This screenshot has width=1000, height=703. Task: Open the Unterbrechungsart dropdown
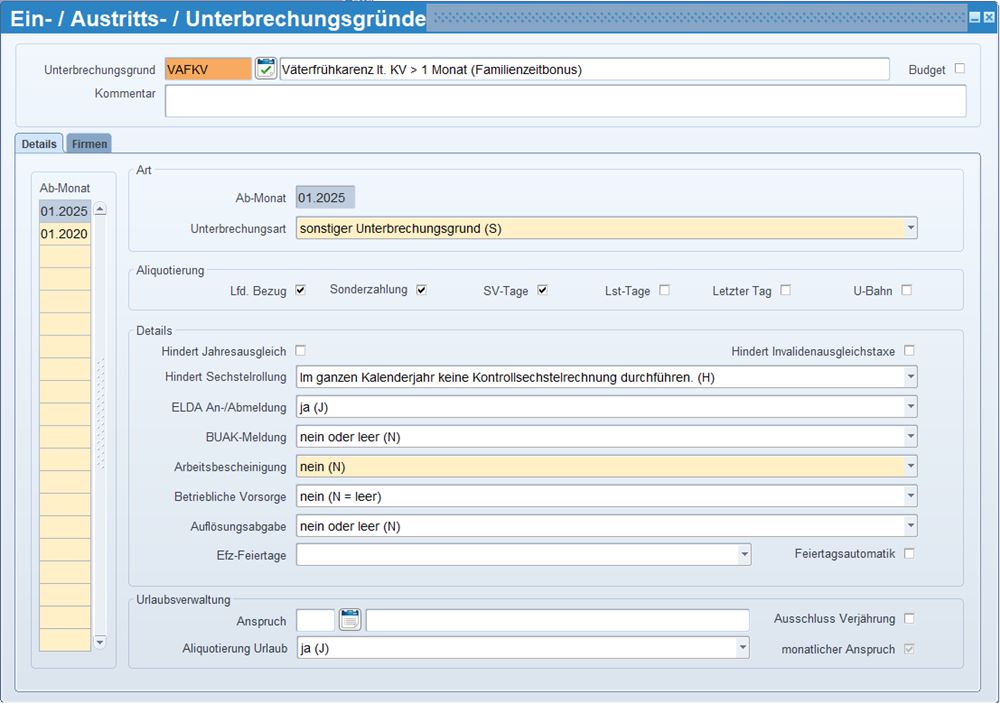pyautogui.click(x=910, y=228)
